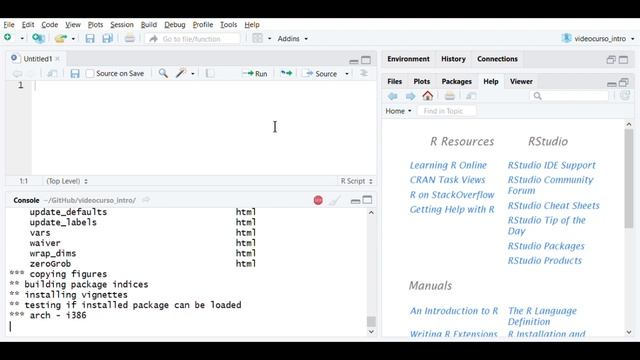Image resolution: width=640 pixels, height=360 pixels.
Task: Open the RStudio Packages link
Action: pyautogui.click(x=546, y=246)
